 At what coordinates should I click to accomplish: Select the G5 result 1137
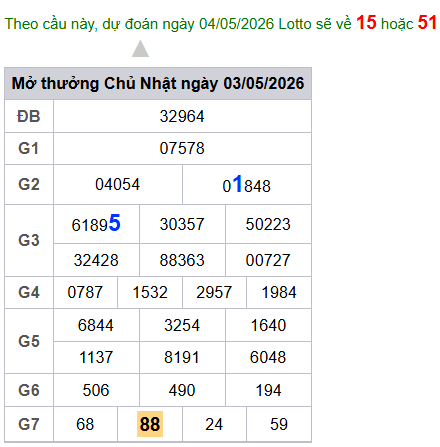pyautogui.click(x=96, y=358)
